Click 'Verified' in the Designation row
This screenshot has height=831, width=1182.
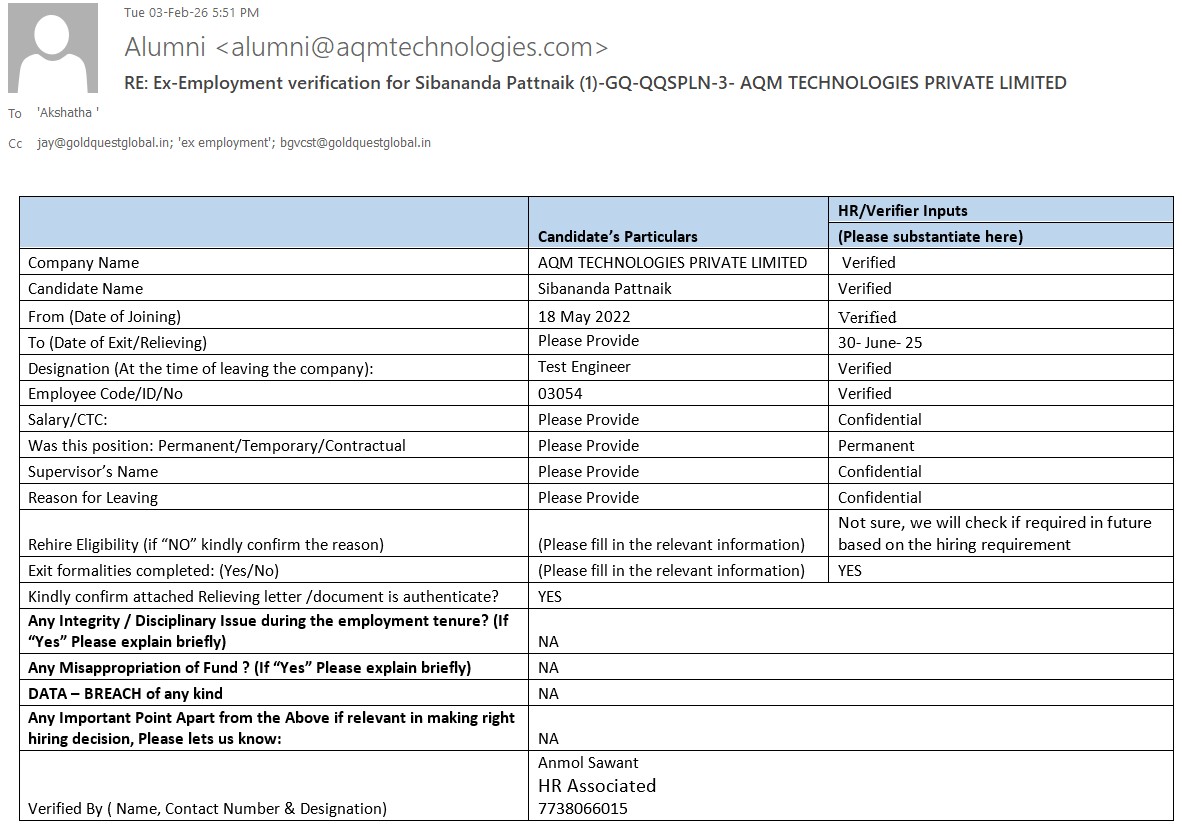[x=865, y=369]
